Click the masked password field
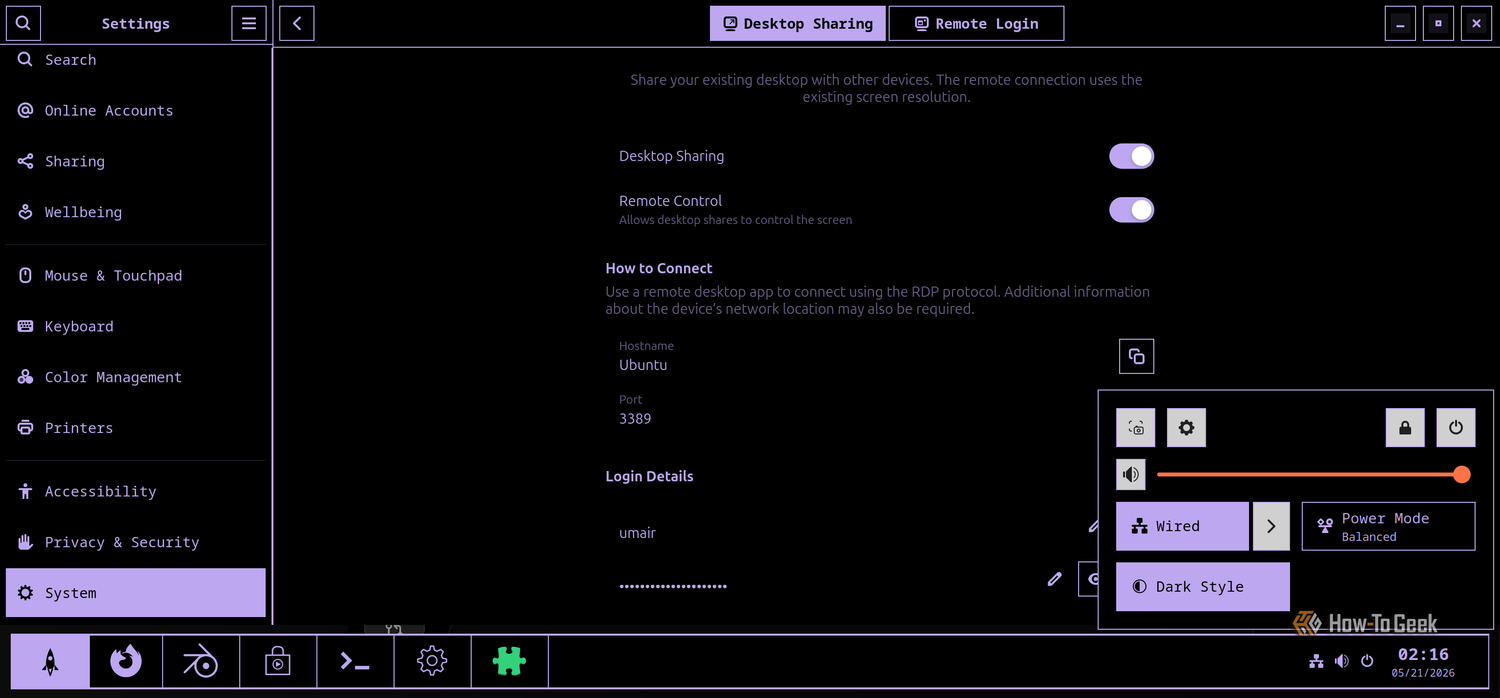 click(x=673, y=586)
